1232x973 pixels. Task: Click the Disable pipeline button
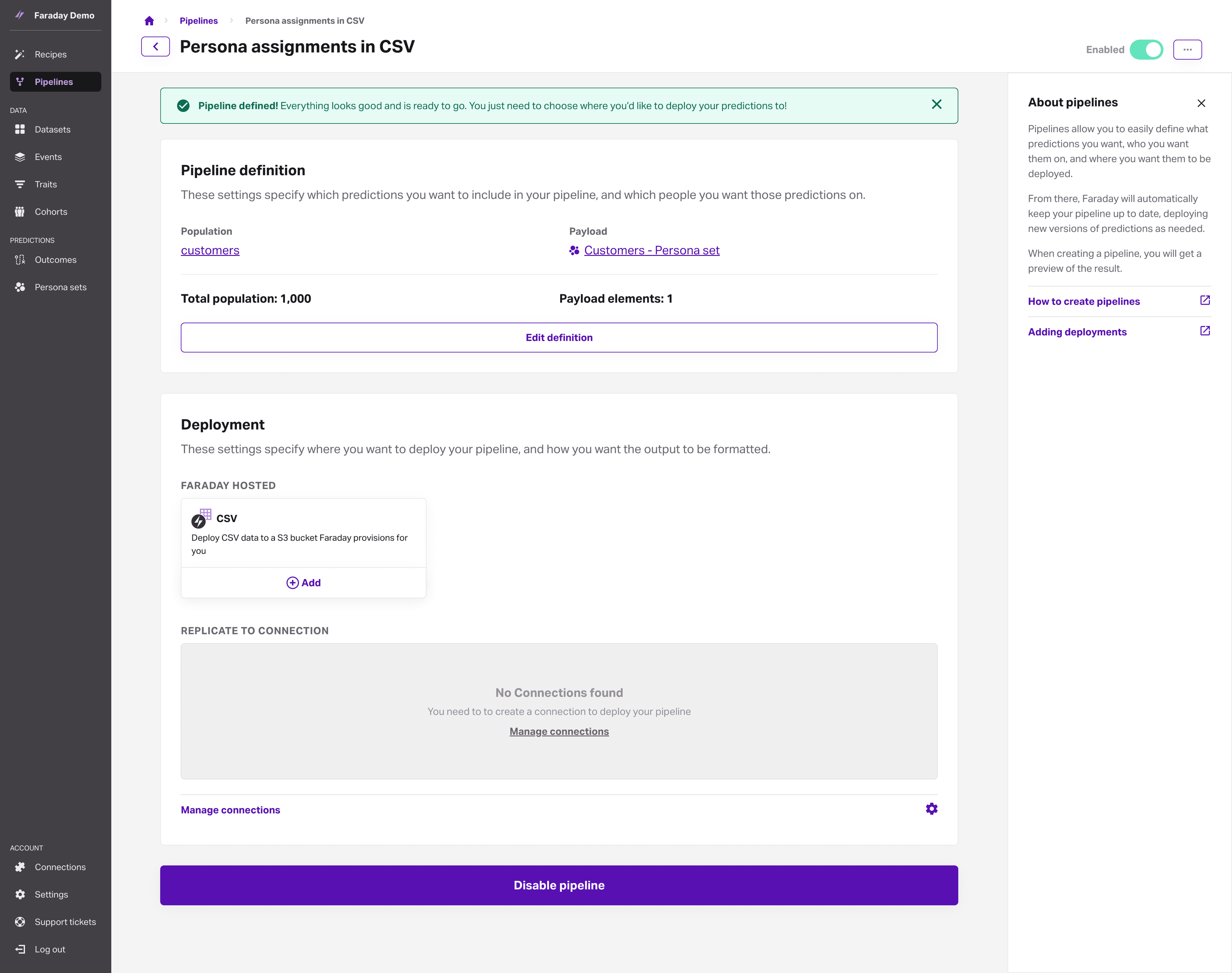pos(559,885)
